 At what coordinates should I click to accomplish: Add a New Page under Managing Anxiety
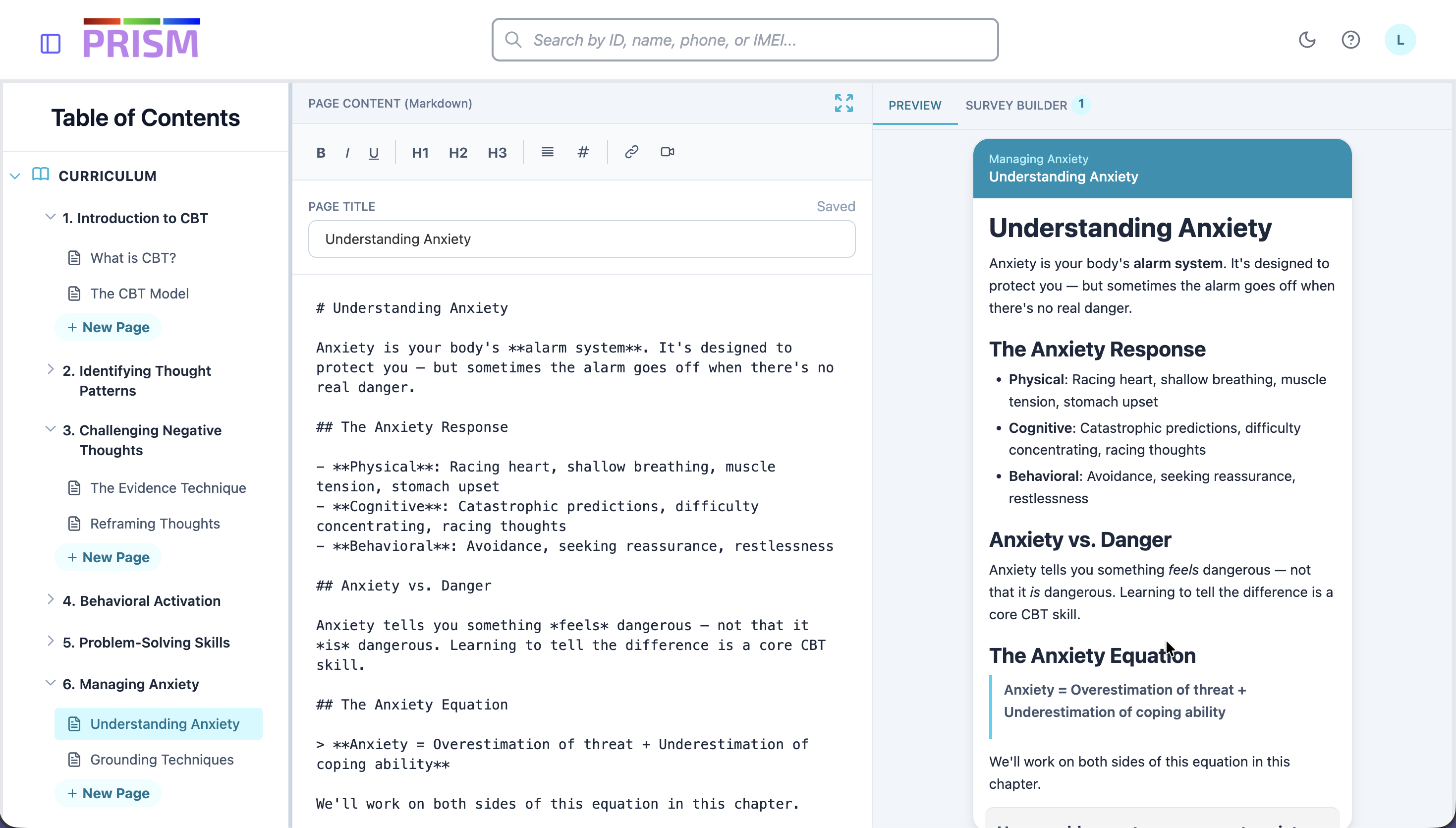[x=108, y=793]
